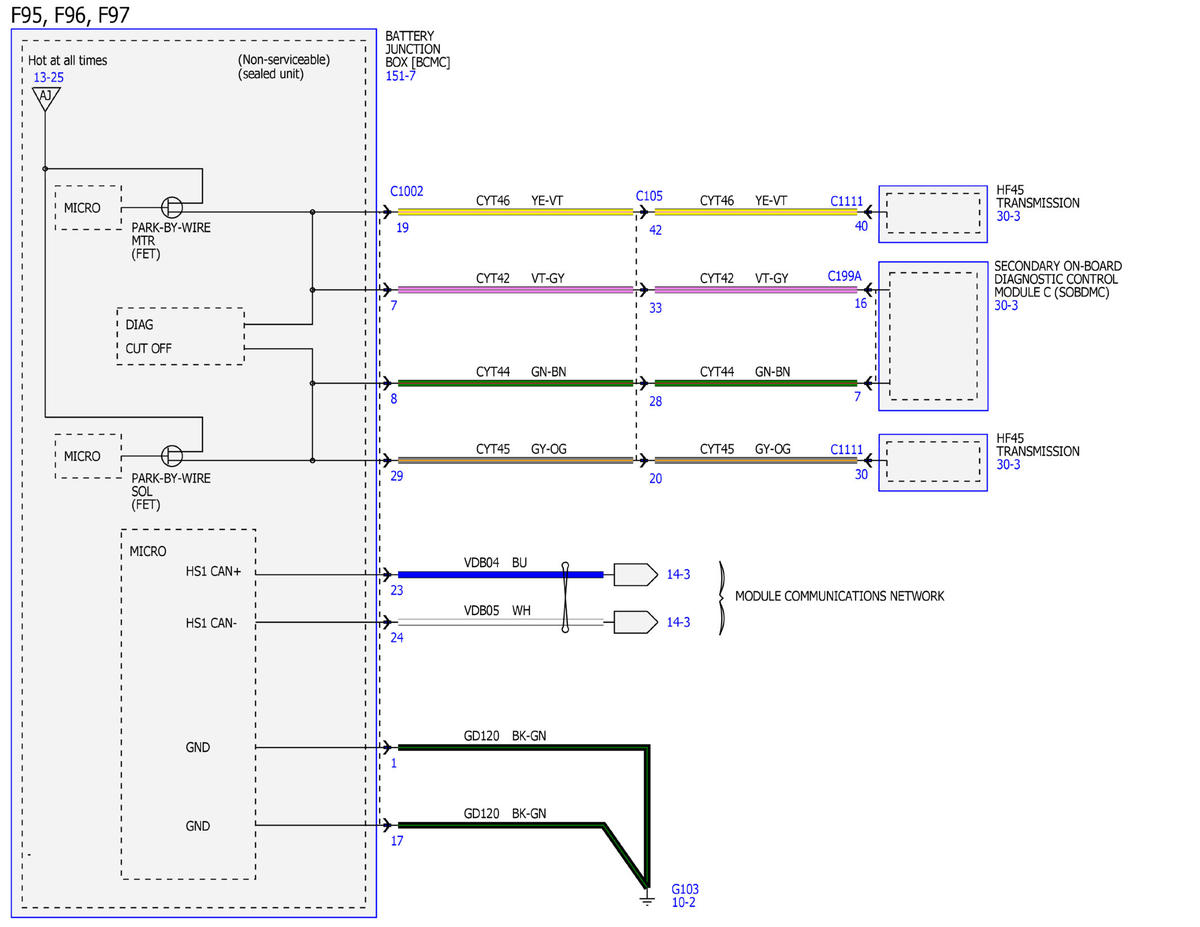Click MICRO box beside PARK-BY-WIRE MTR
This screenshot has width=1200, height=927.
[x=87, y=208]
